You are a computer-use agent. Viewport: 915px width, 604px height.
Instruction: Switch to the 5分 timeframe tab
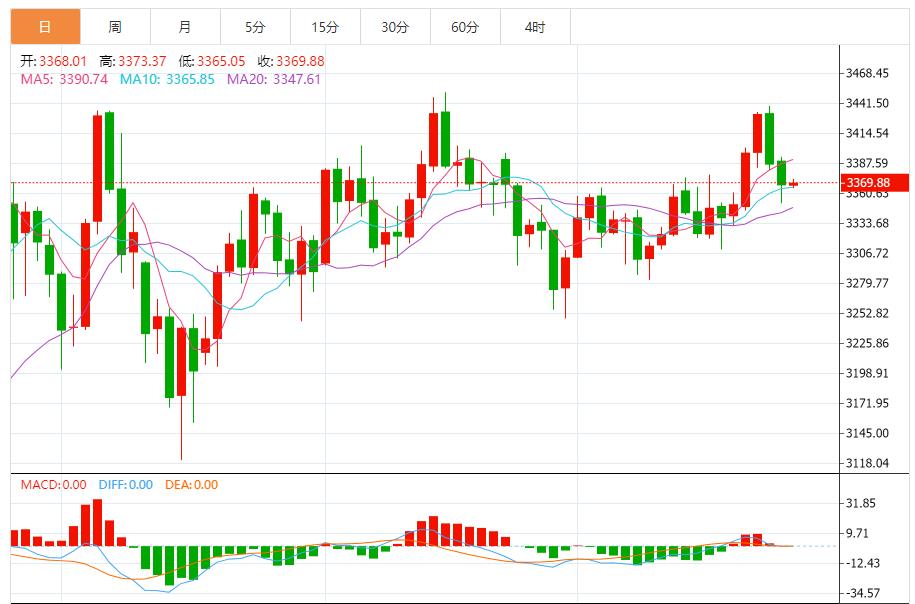click(255, 27)
